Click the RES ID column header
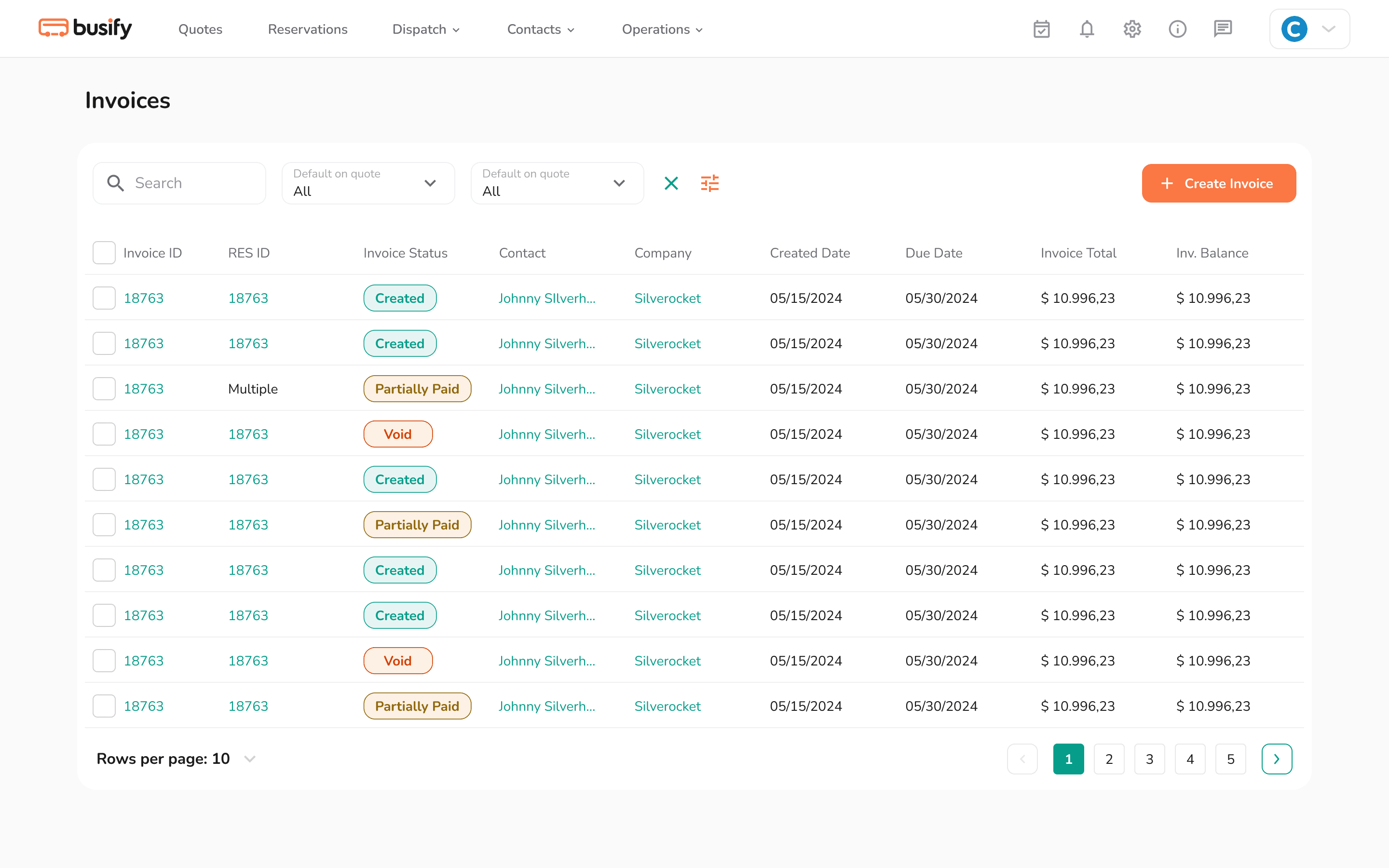 coord(248,253)
